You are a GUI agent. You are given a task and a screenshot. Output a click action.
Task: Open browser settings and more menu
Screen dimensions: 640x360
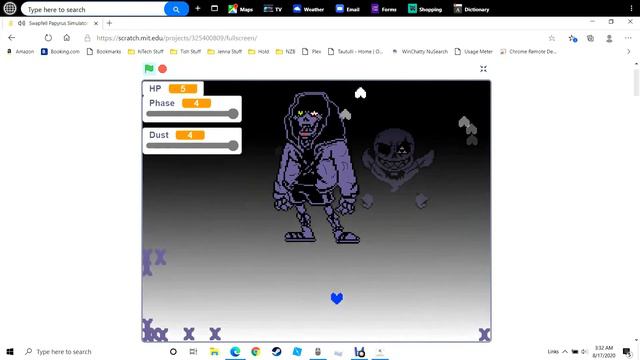pyautogui.click(x=628, y=38)
